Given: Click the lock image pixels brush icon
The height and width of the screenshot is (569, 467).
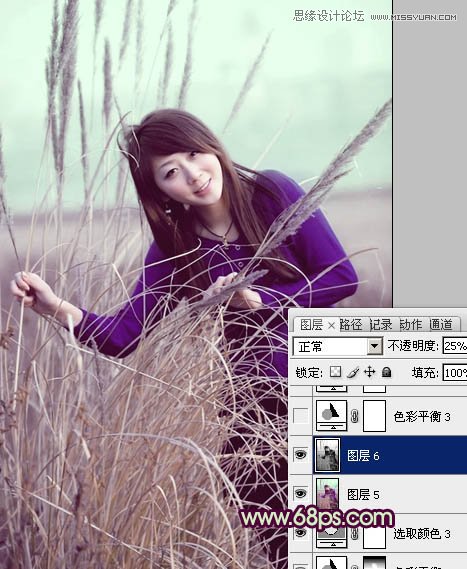Looking at the screenshot, I should 353,372.
